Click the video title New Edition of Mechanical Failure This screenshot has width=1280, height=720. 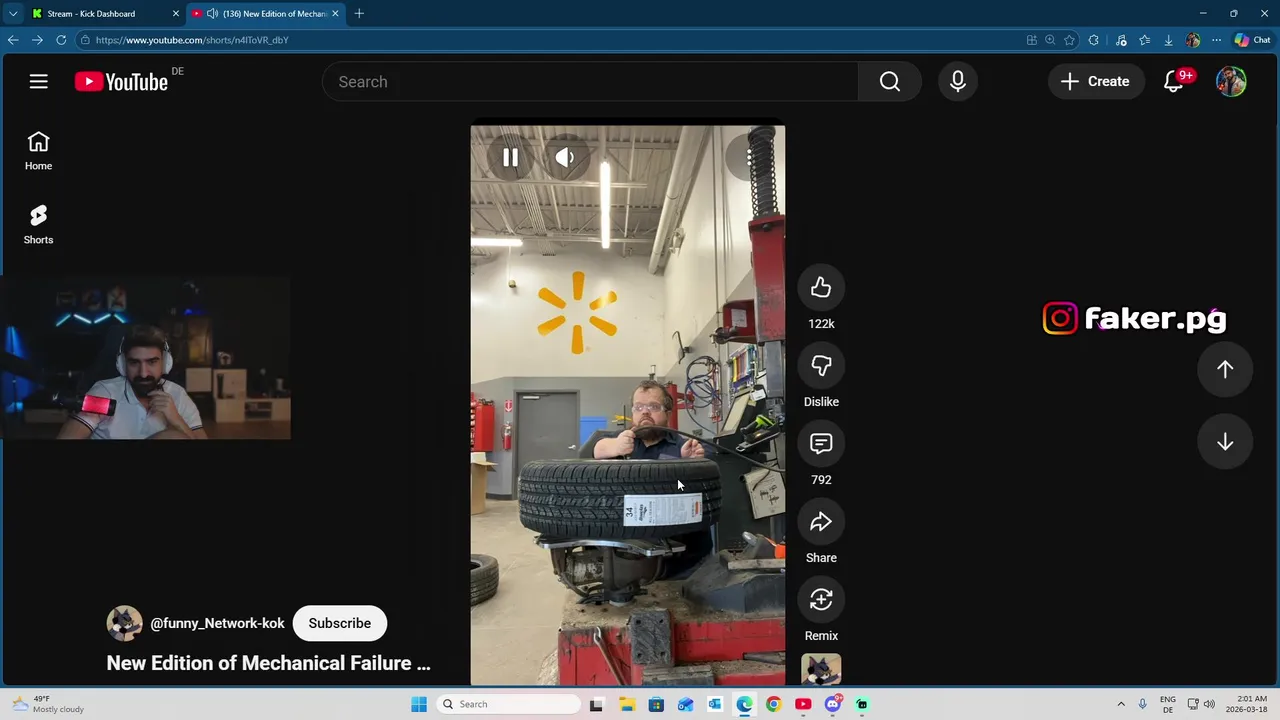pyautogui.click(x=268, y=663)
